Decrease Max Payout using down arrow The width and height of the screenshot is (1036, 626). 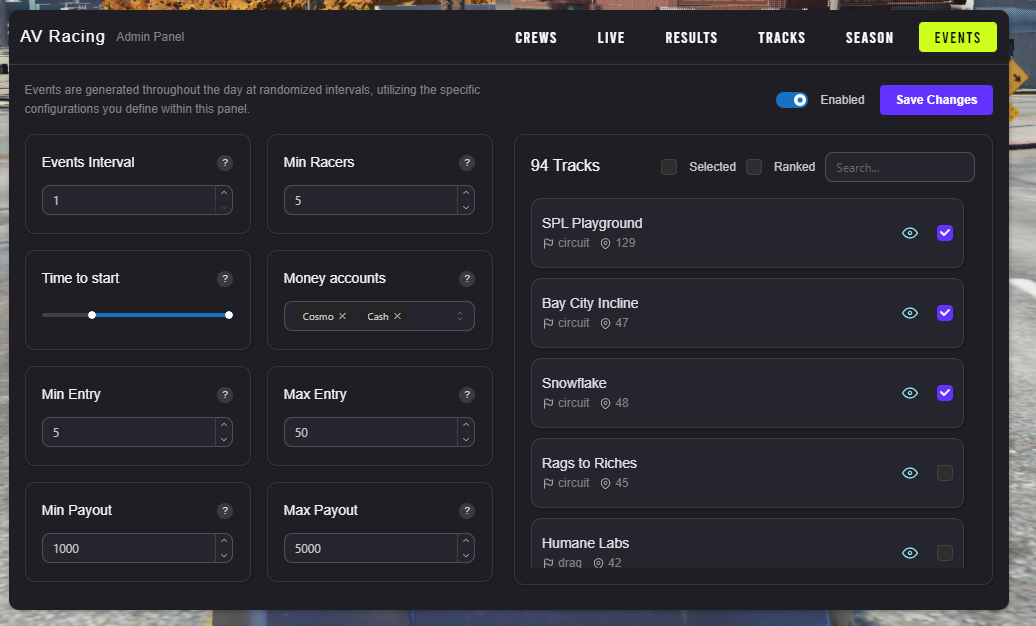pyautogui.click(x=465, y=555)
